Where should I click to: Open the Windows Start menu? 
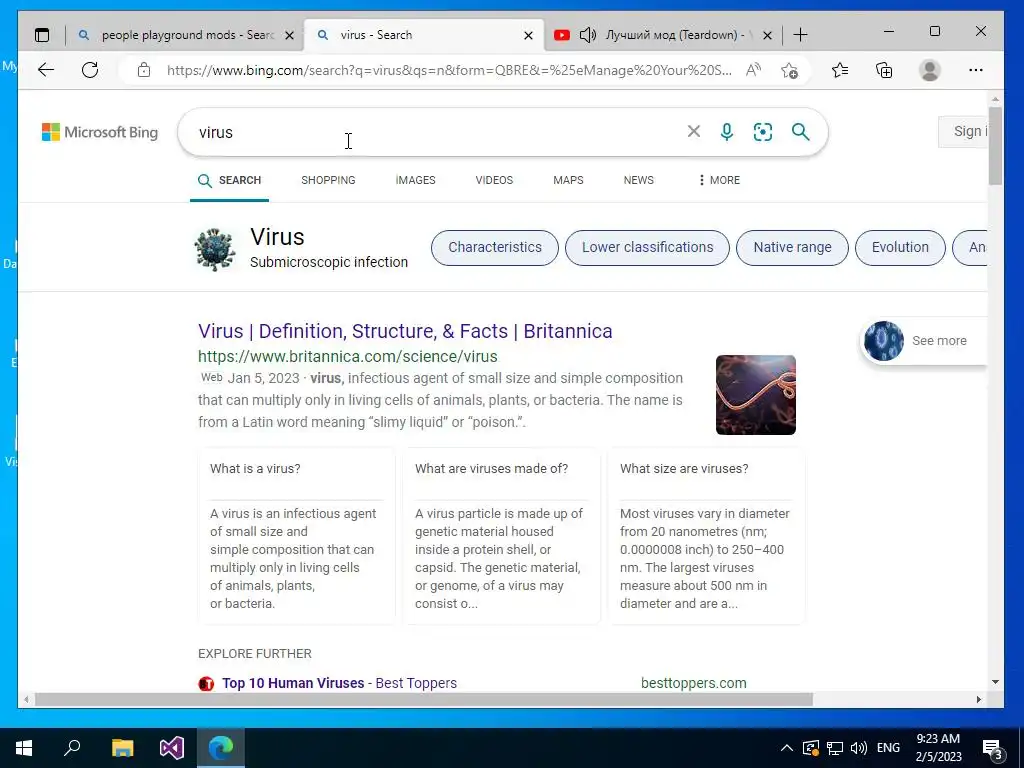pyautogui.click(x=24, y=747)
